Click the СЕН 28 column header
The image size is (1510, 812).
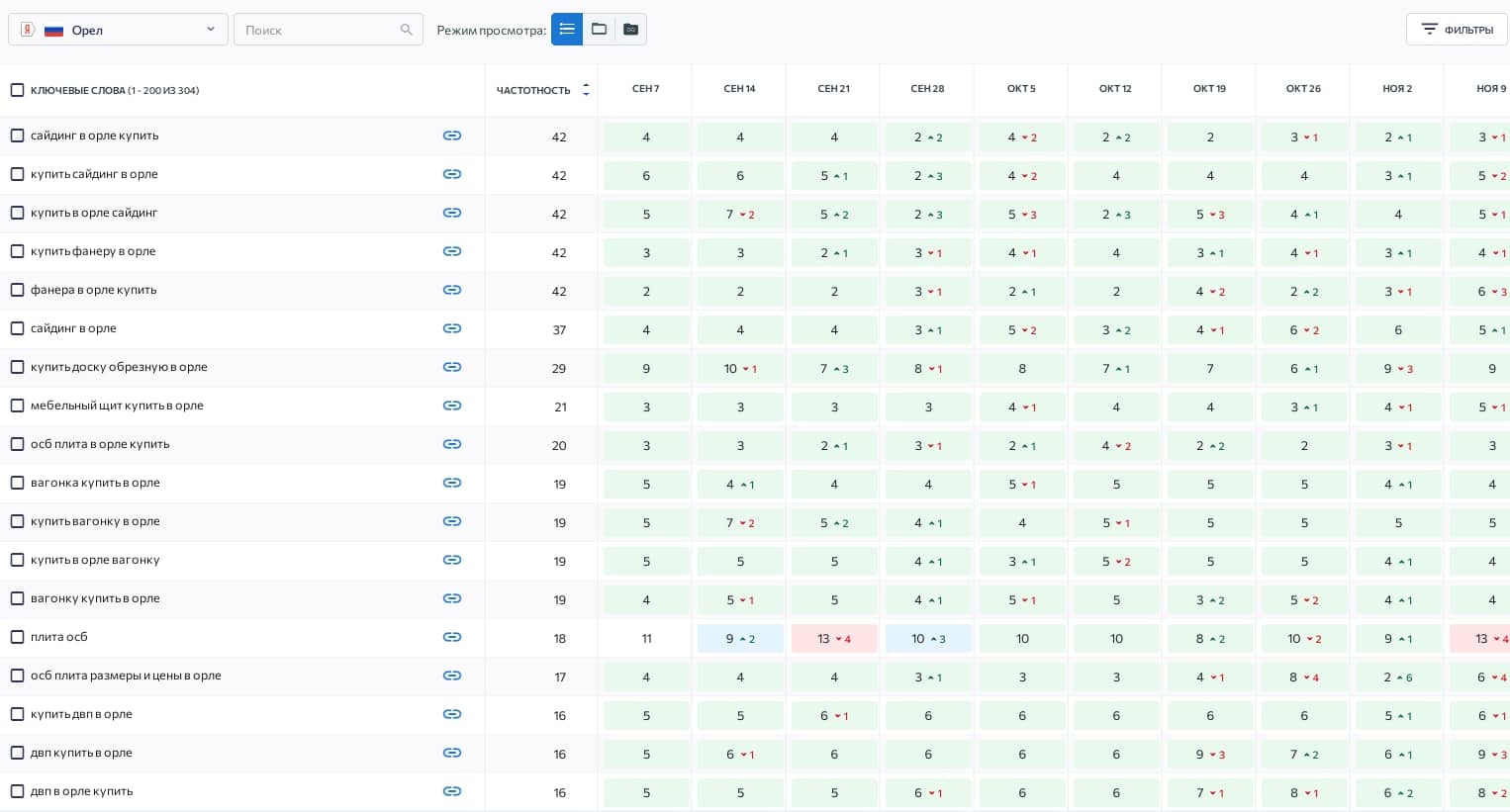click(927, 89)
